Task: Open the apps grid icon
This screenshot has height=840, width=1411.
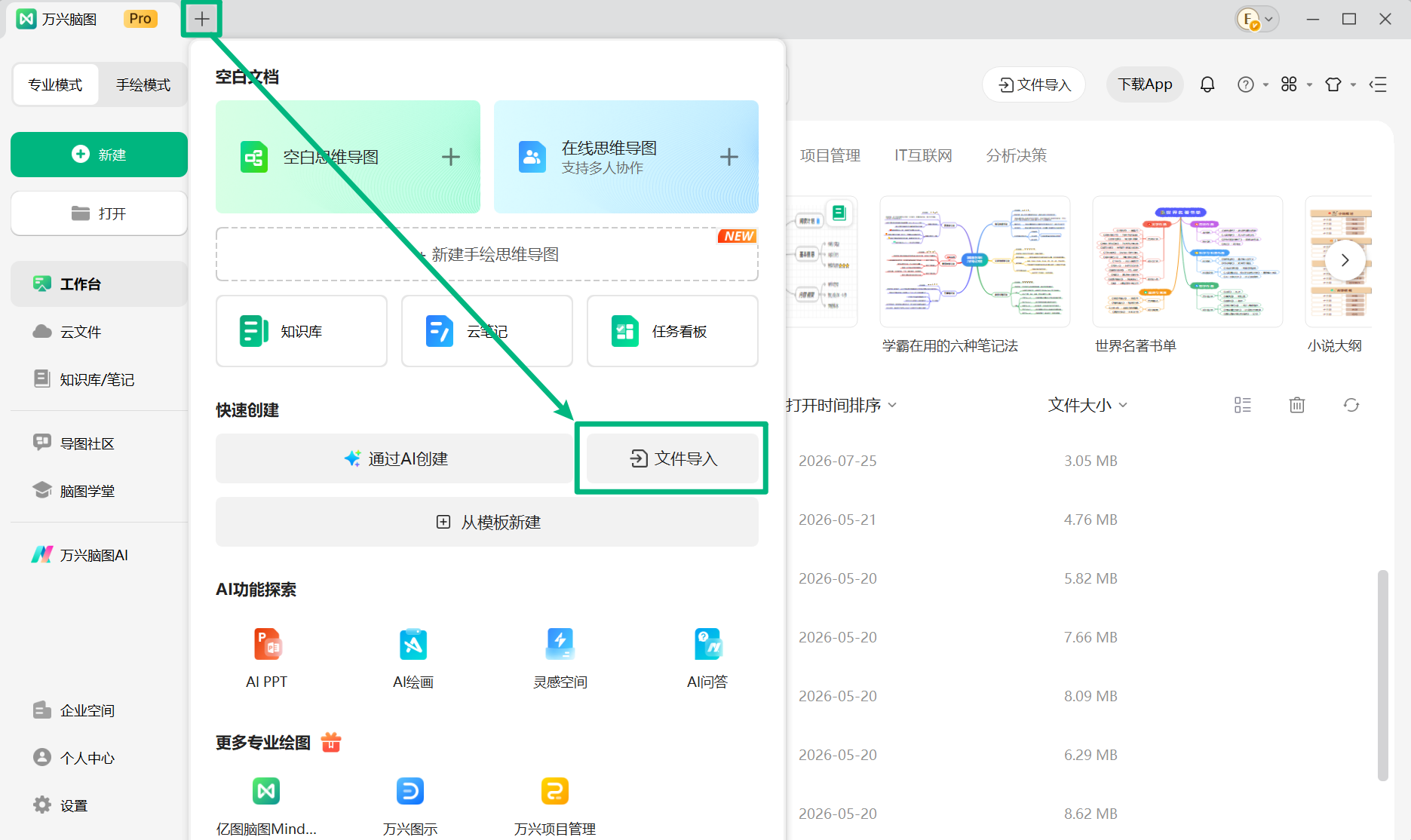Action: [1289, 84]
